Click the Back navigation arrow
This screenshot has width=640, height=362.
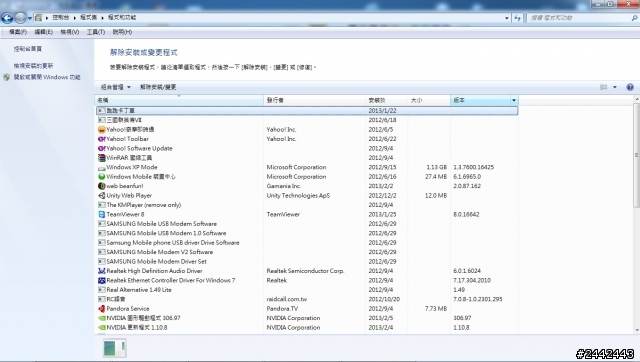tap(7, 18)
